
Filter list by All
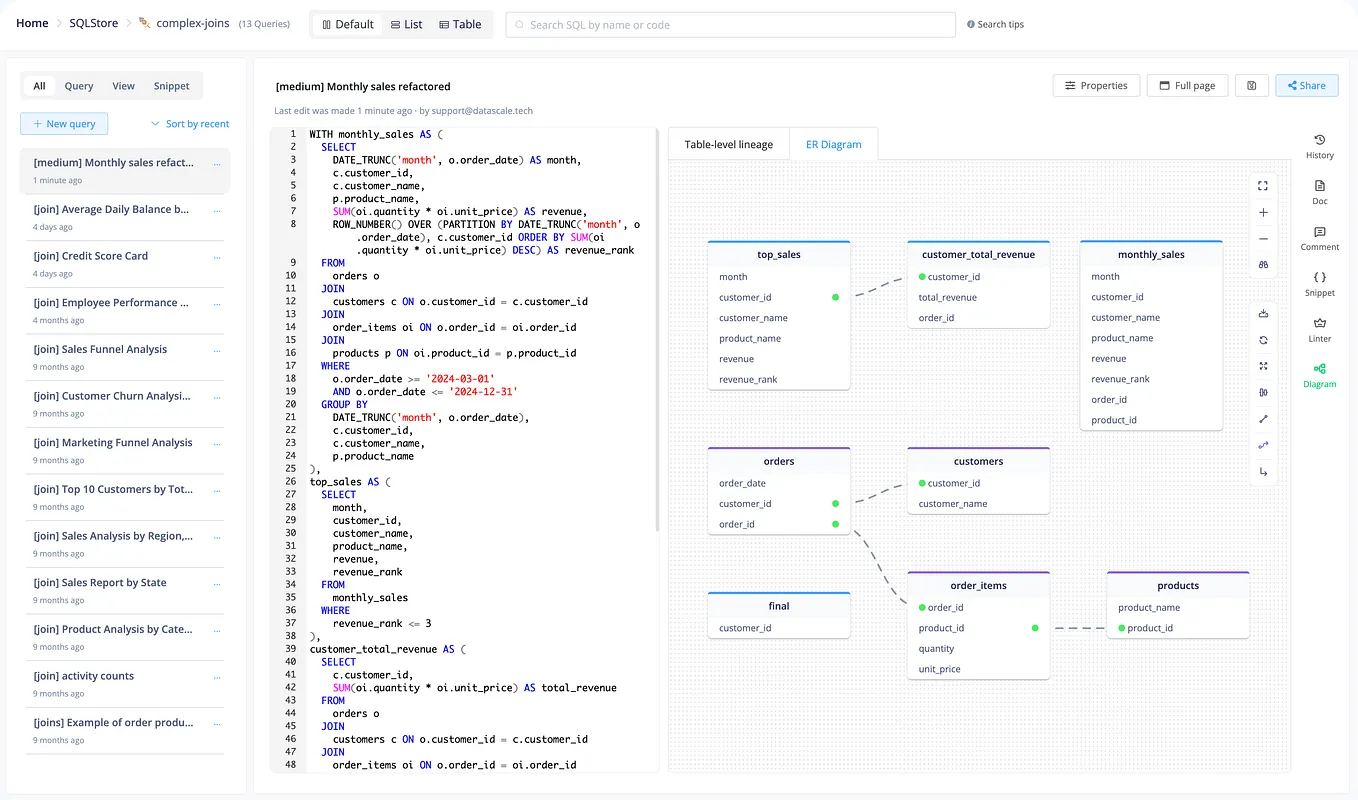(x=39, y=86)
